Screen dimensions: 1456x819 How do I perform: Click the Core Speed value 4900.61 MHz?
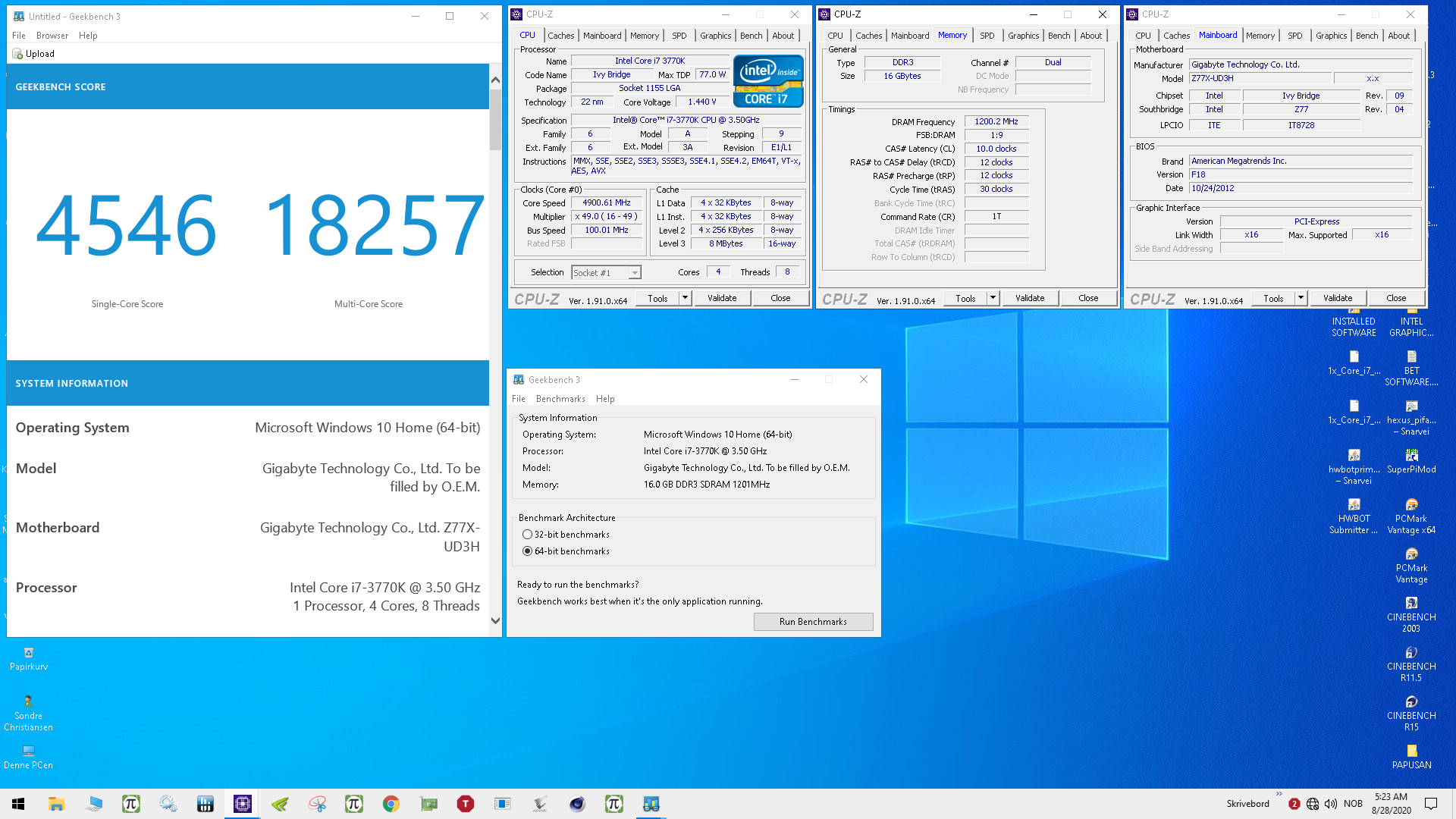(607, 203)
